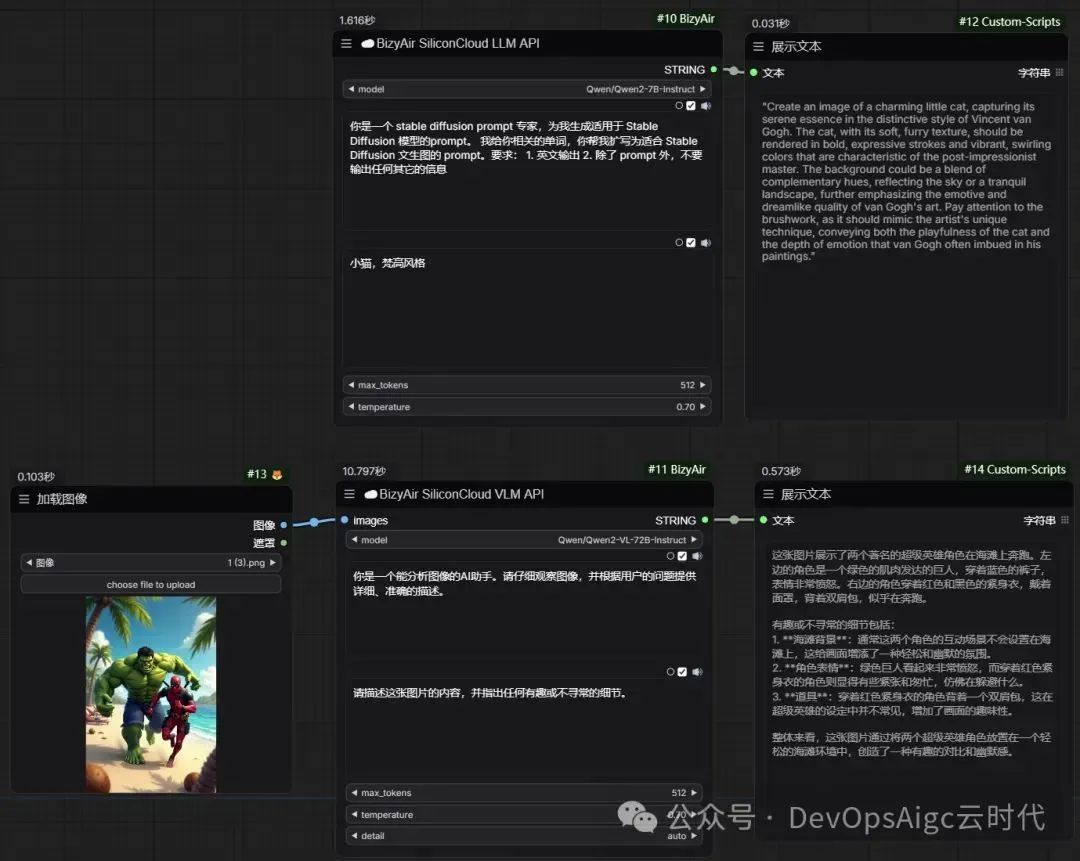The height and width of the screenshot is (861, 1080).
Task: Click the previous arrow on the LLM model selector
Action: [x=351, y=89]
